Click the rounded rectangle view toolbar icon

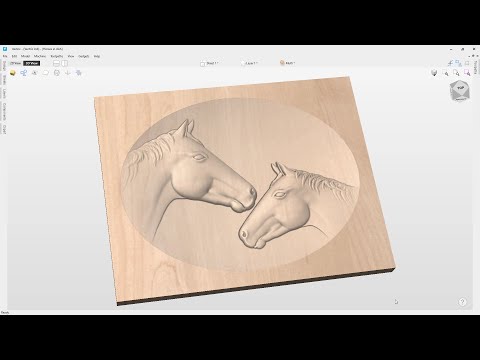point(46,73)
